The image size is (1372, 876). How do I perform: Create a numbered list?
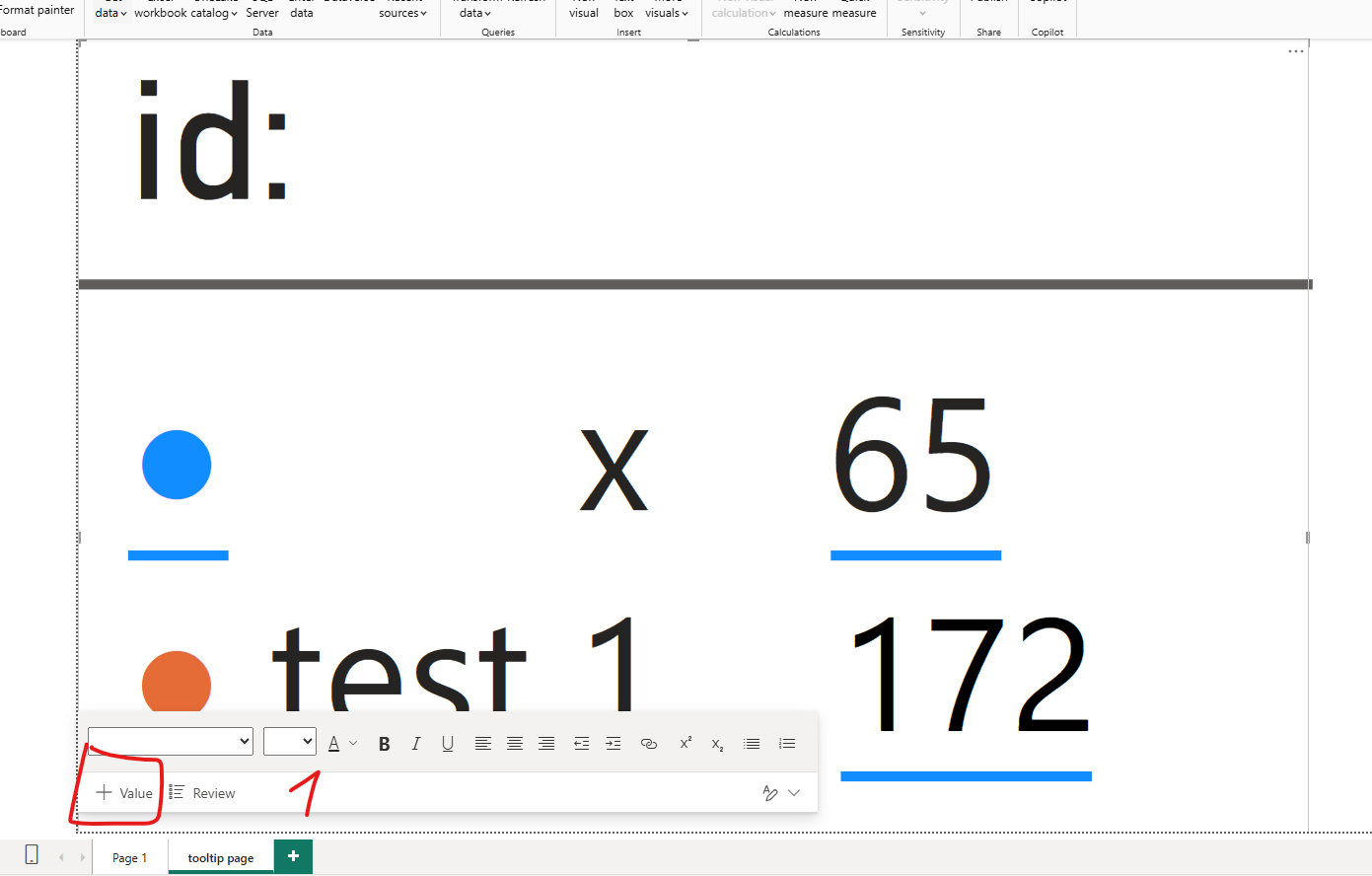pyautogui.click(x=787, y=744)
